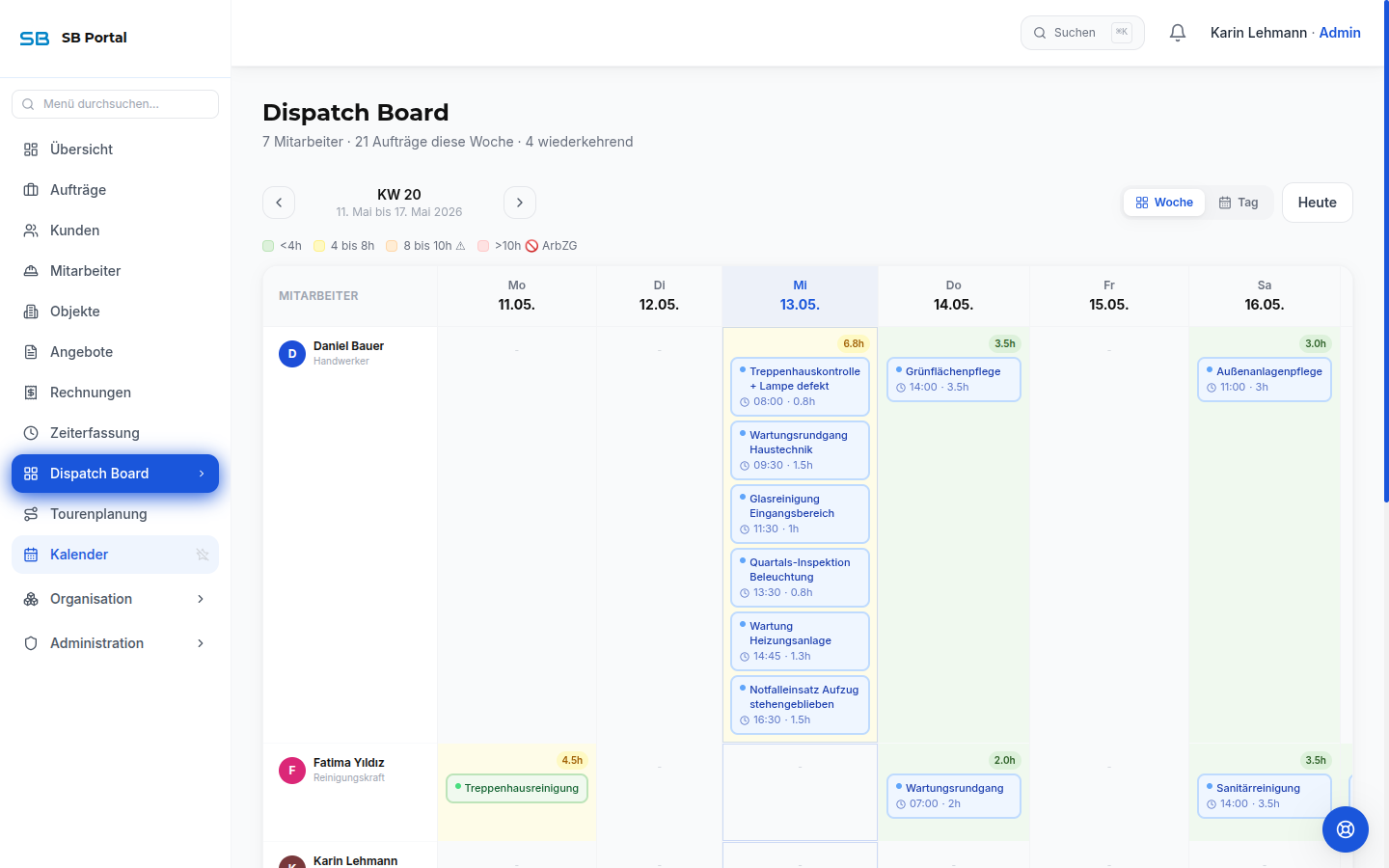Viewport: 1389px width, 868px height.
Task: Jump to Heute
Action: coord(1318,203)
